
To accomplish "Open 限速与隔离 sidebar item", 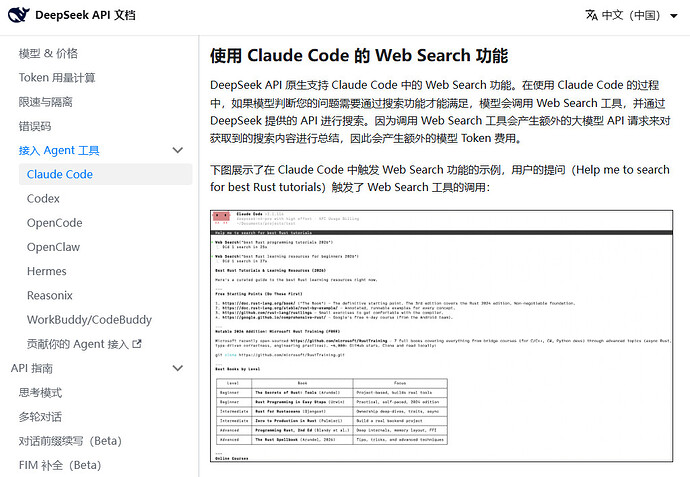I will click(x=45, y=102).
